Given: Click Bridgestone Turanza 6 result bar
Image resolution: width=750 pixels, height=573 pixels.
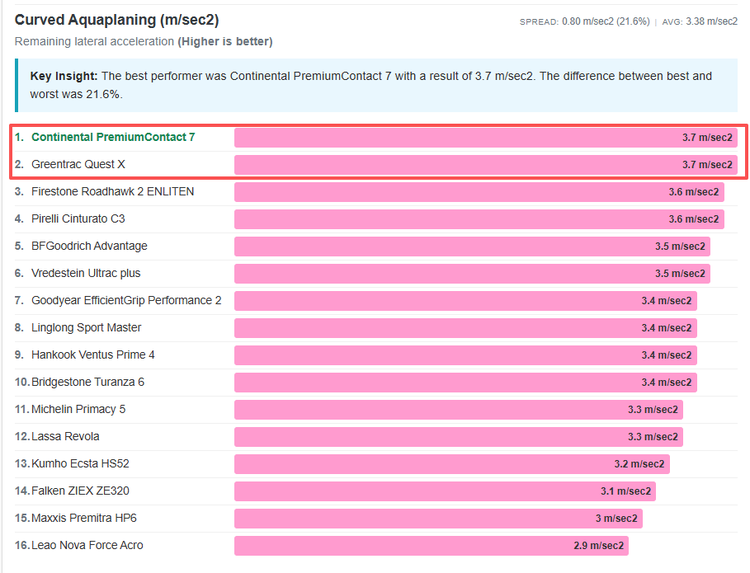Looking at the screenshot, I should point(465,383).
